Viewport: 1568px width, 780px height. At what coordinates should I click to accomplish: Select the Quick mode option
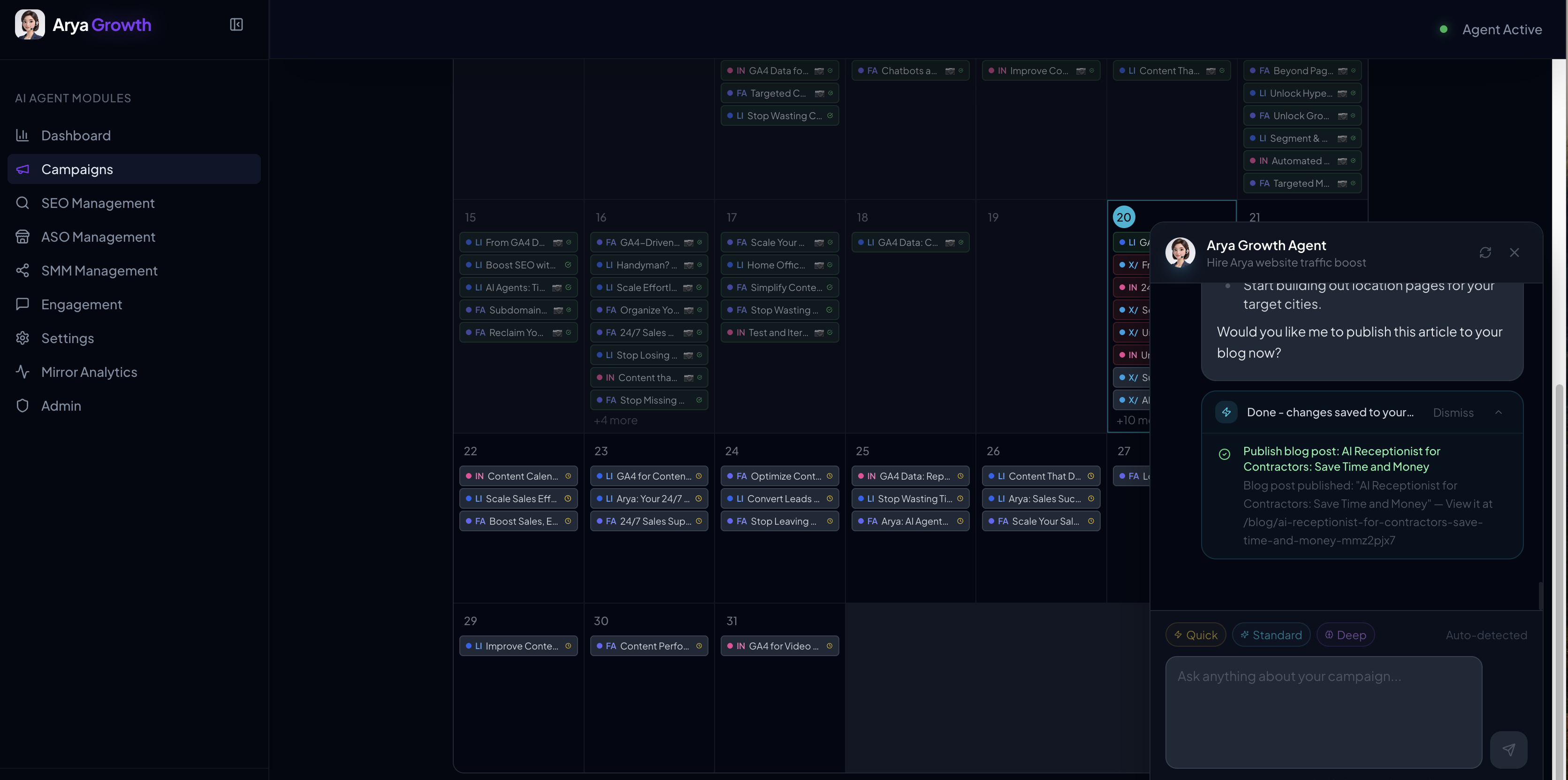(1195, 635)
